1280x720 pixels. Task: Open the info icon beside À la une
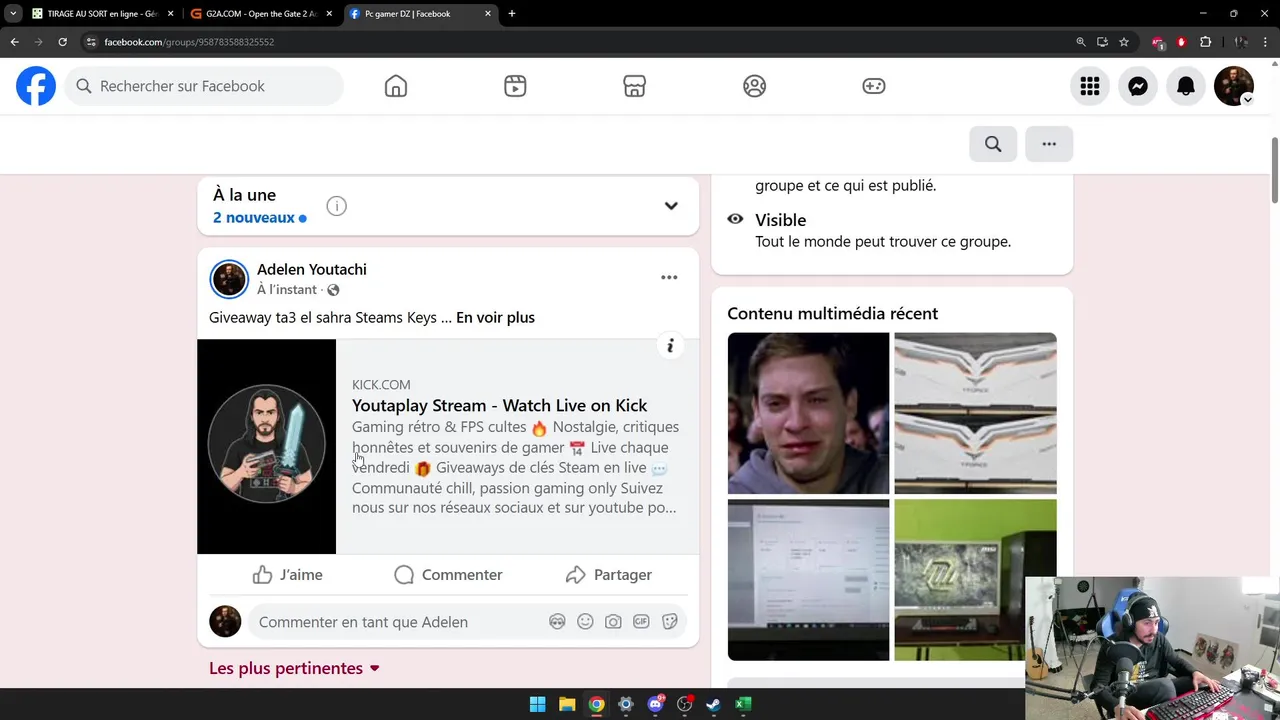337,206
